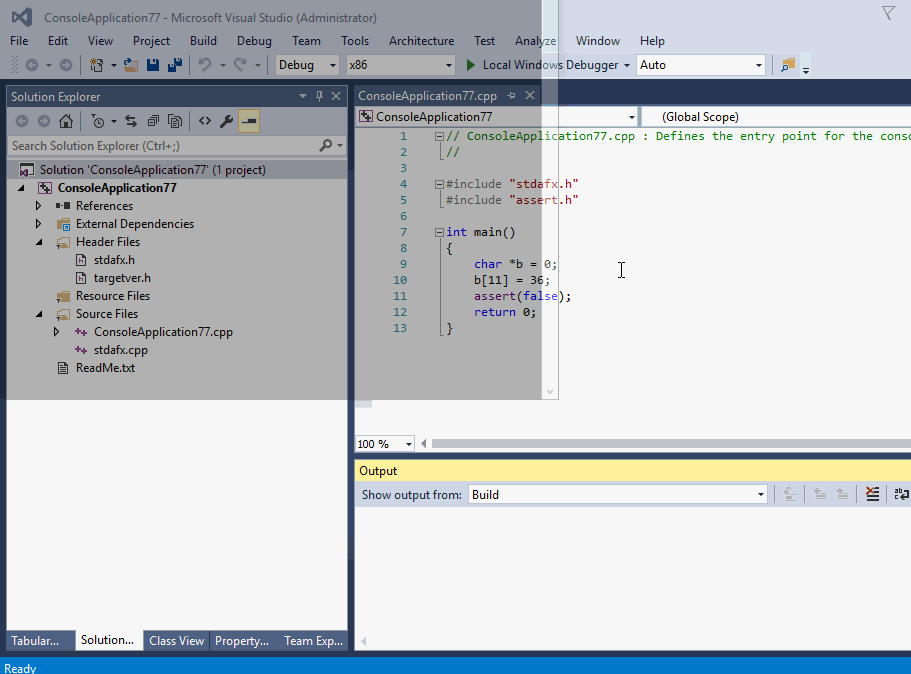This screenshot has height=674, width=911.
Task: Open the Window menu
Action: (597, 41)
